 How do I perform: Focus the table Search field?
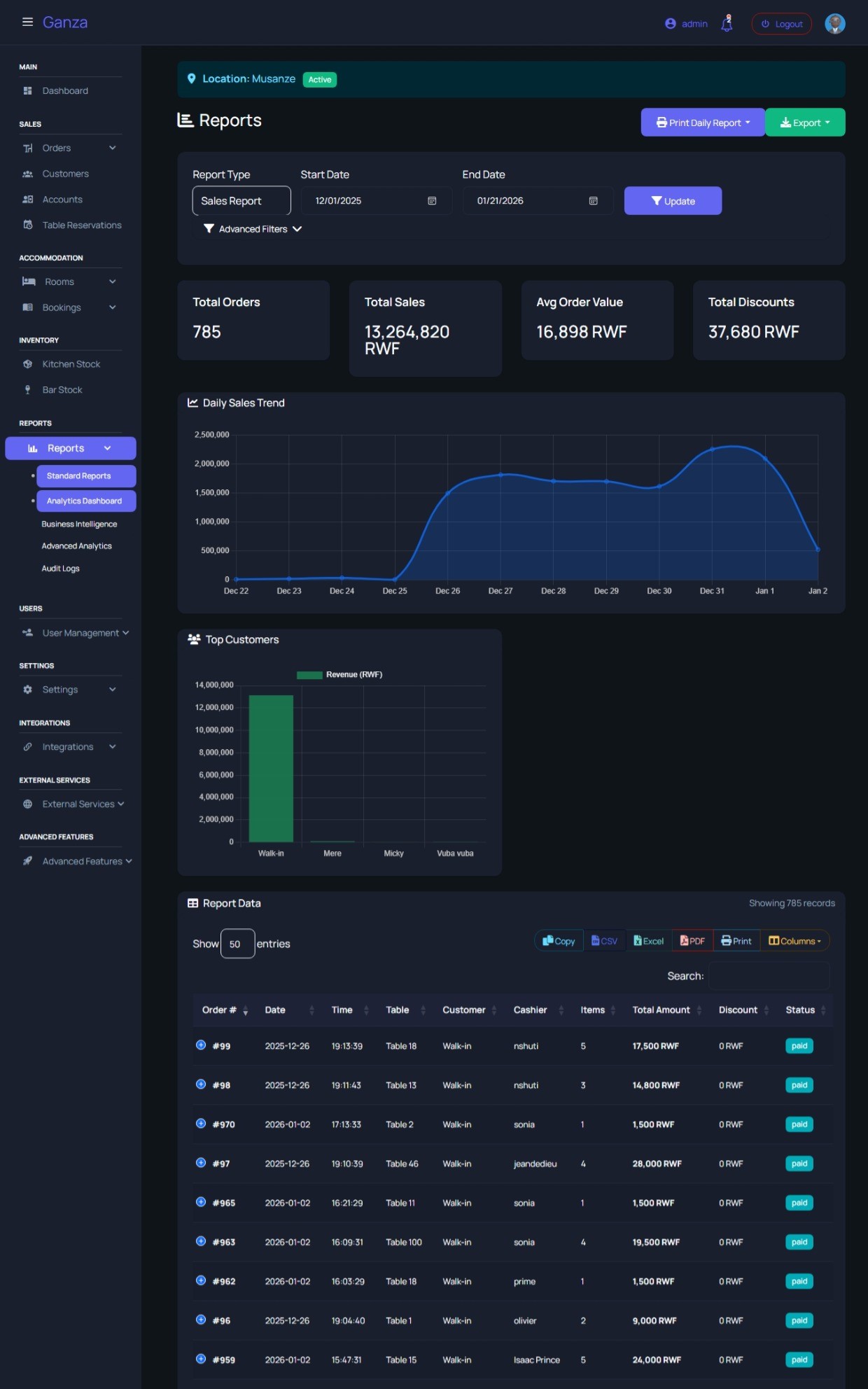coord(769,977)
